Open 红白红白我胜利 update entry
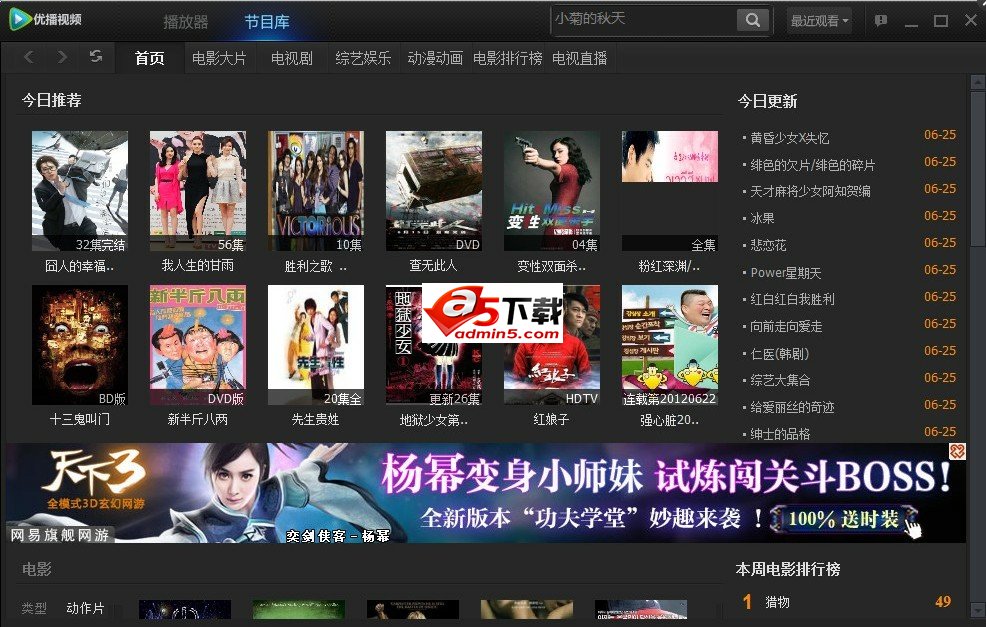986x627 pixels. 792,299
